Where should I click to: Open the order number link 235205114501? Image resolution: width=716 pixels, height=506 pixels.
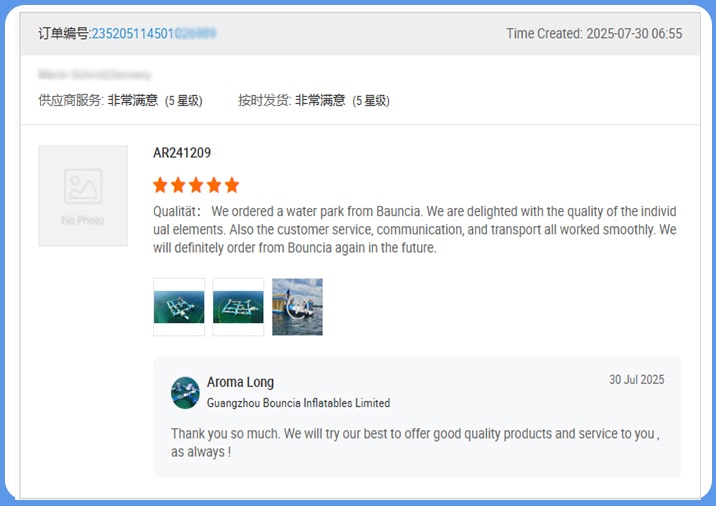point(153,34)
